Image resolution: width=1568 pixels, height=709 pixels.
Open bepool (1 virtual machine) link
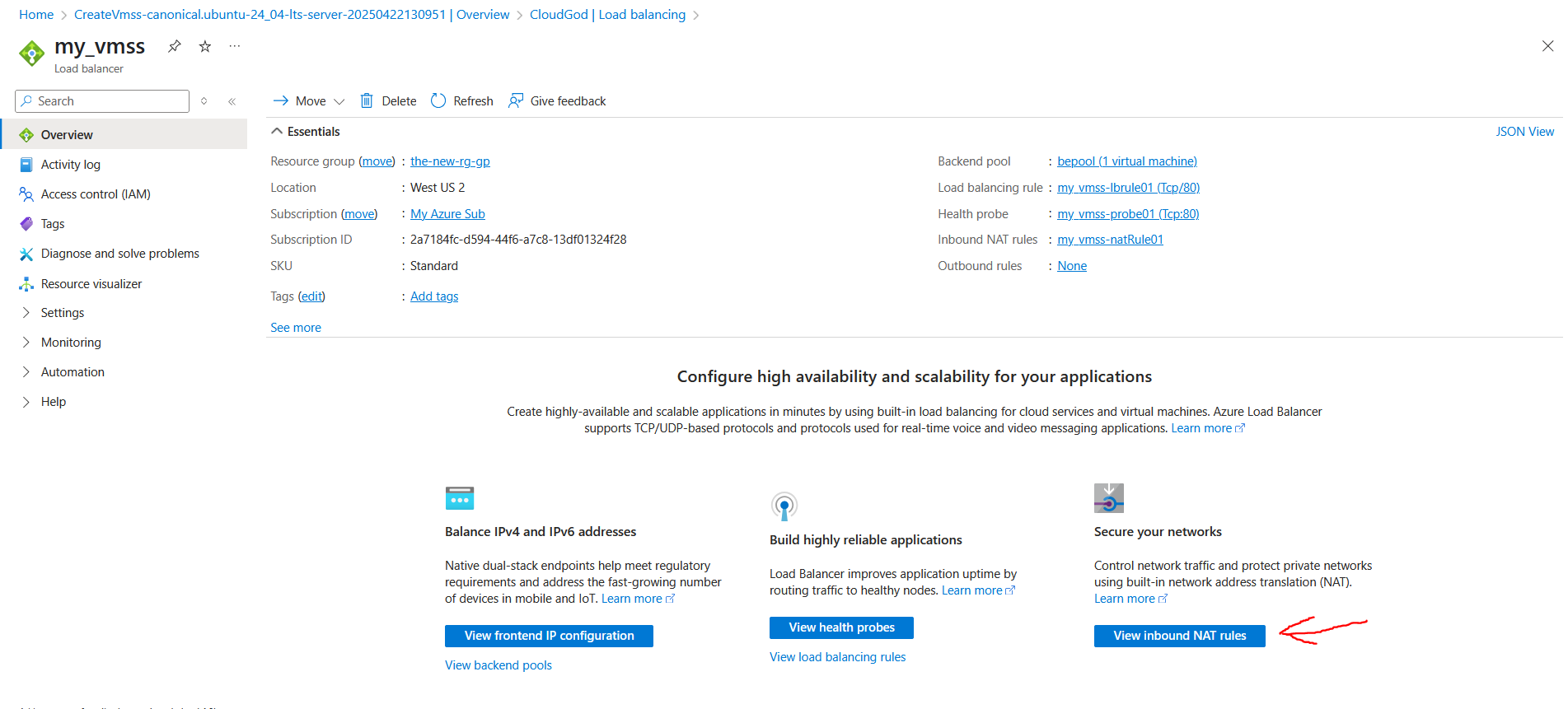pos(1127,161)
